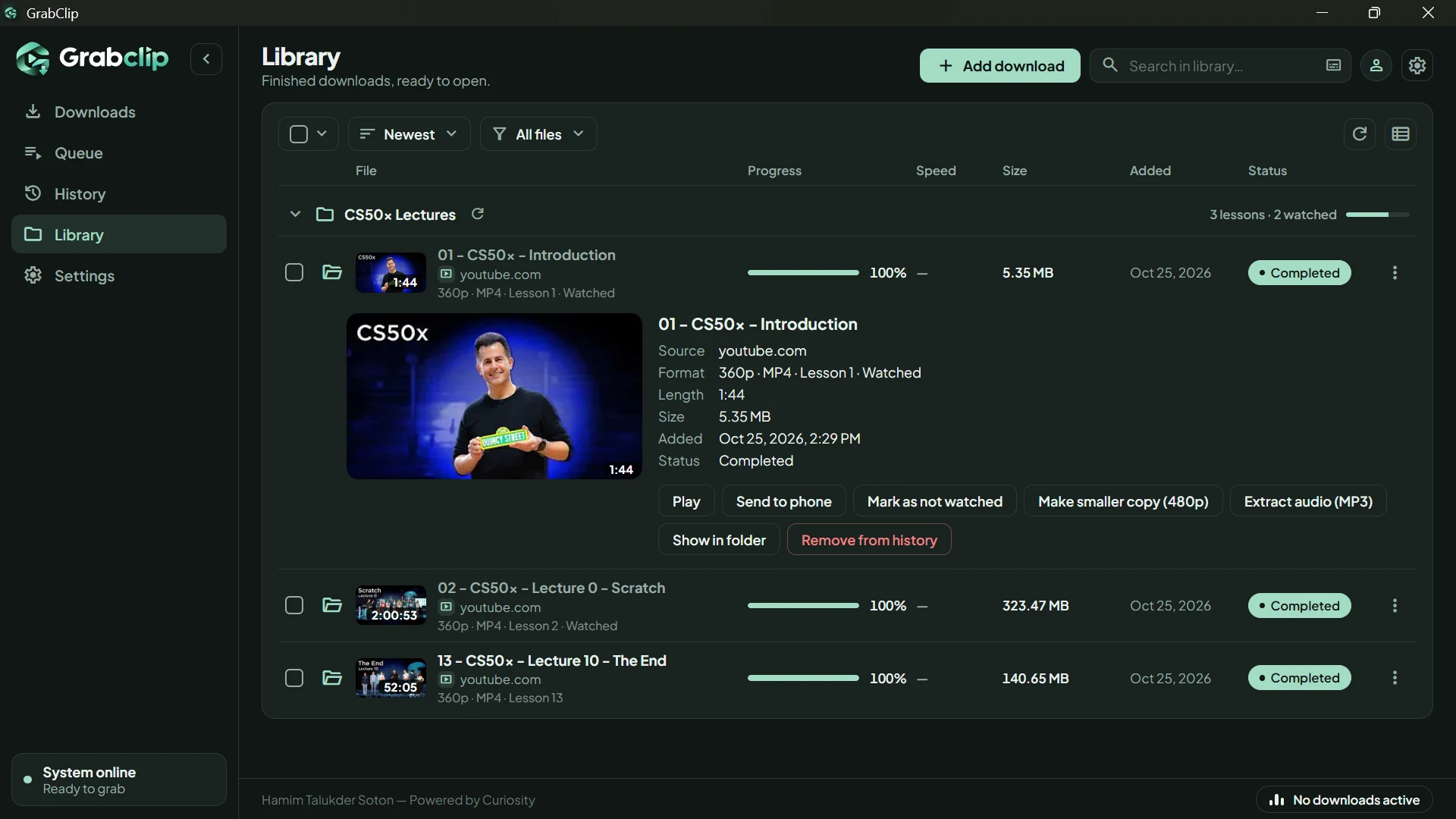The image size is (1456, 819).
Task: Click the Search in library field
Action: click(1220, 66)
